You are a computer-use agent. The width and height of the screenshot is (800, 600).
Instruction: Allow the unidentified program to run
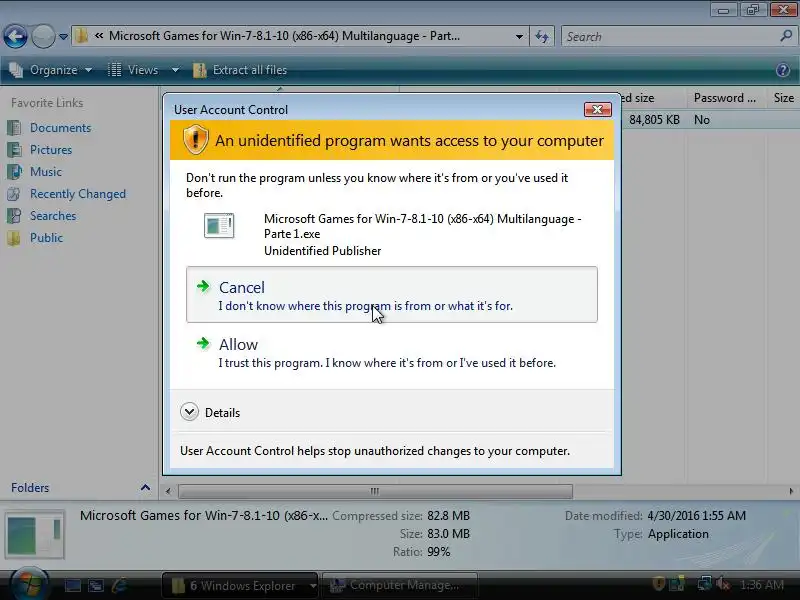click(392, 352)
